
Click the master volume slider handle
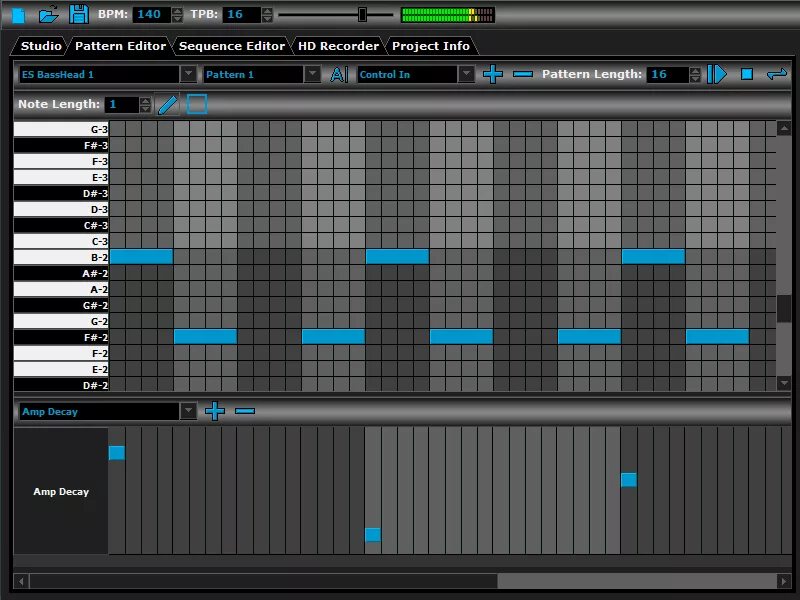click(x=362, y=14)
